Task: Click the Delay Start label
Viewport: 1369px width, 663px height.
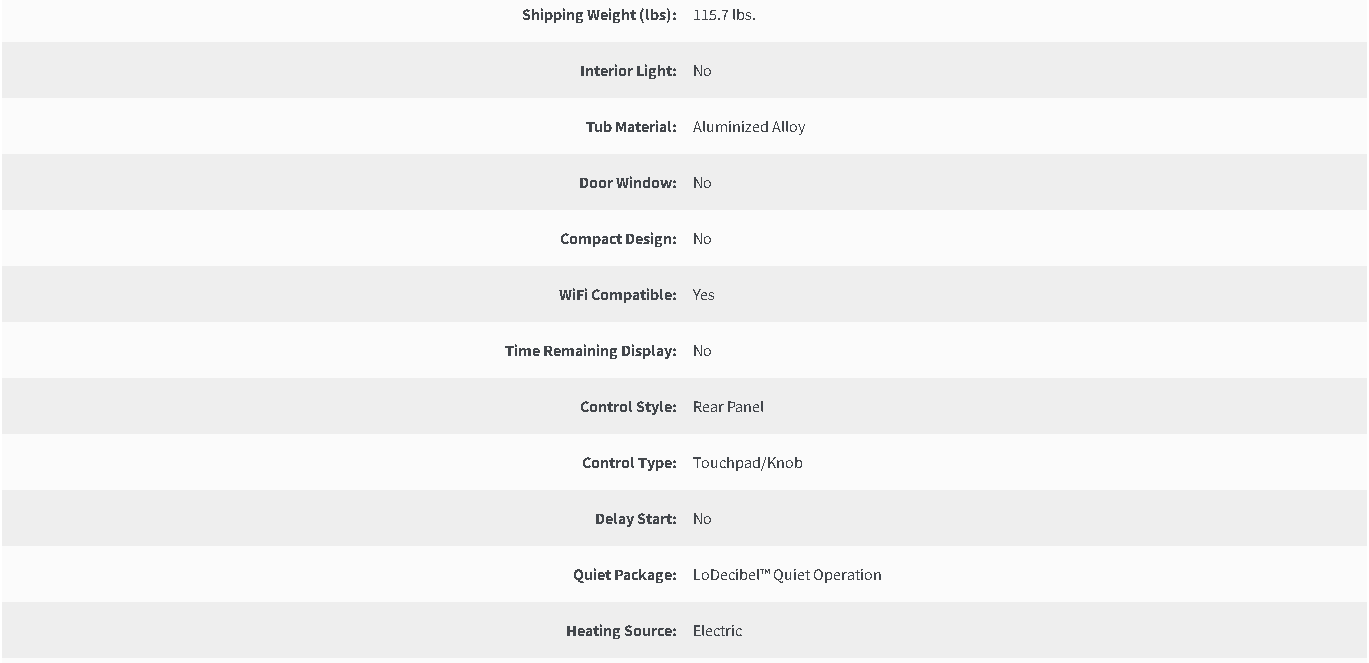Action: pyautogui.click(x=636, y=519)
